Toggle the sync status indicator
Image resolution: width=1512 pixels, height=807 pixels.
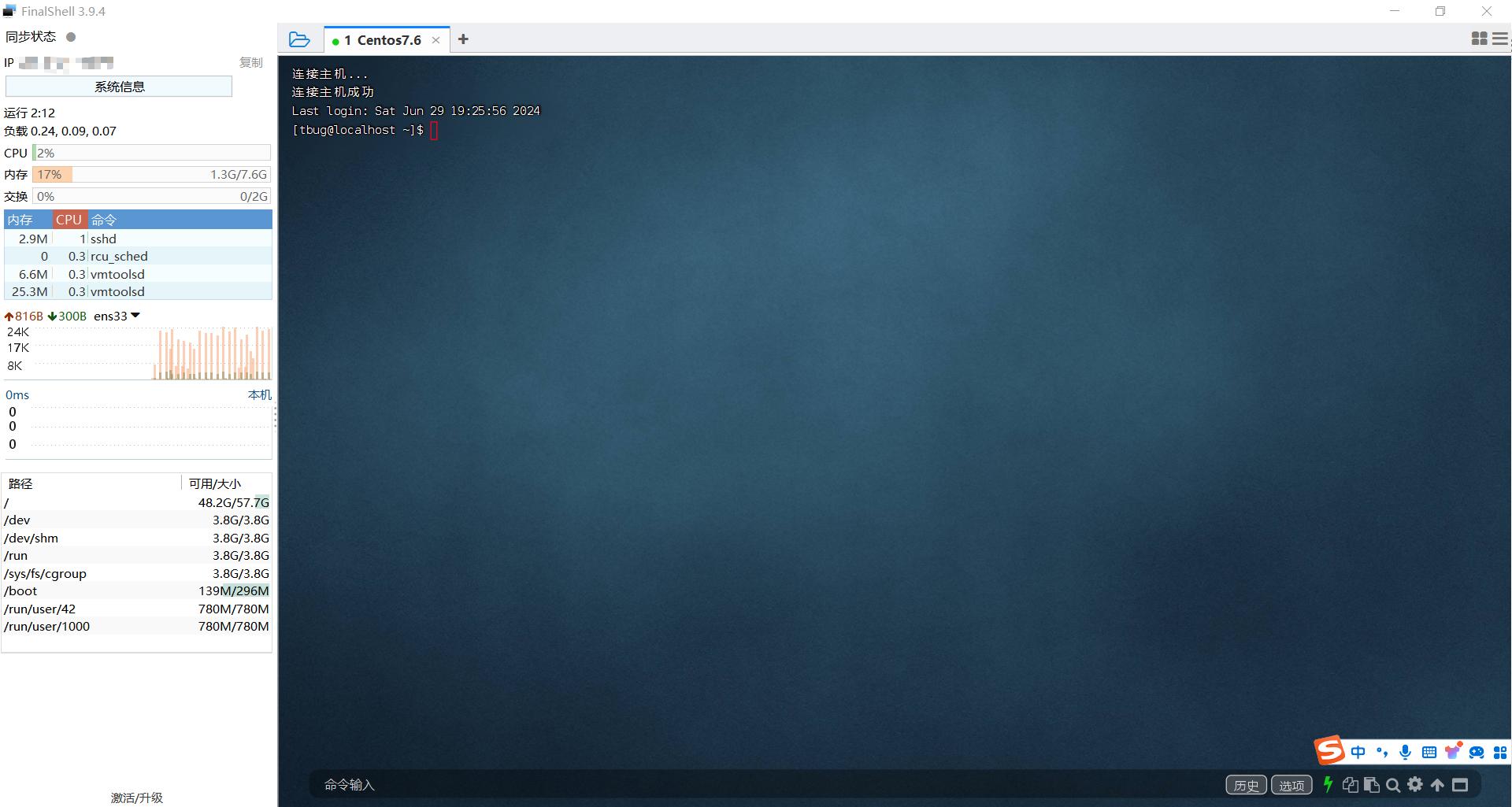(71, 37)
